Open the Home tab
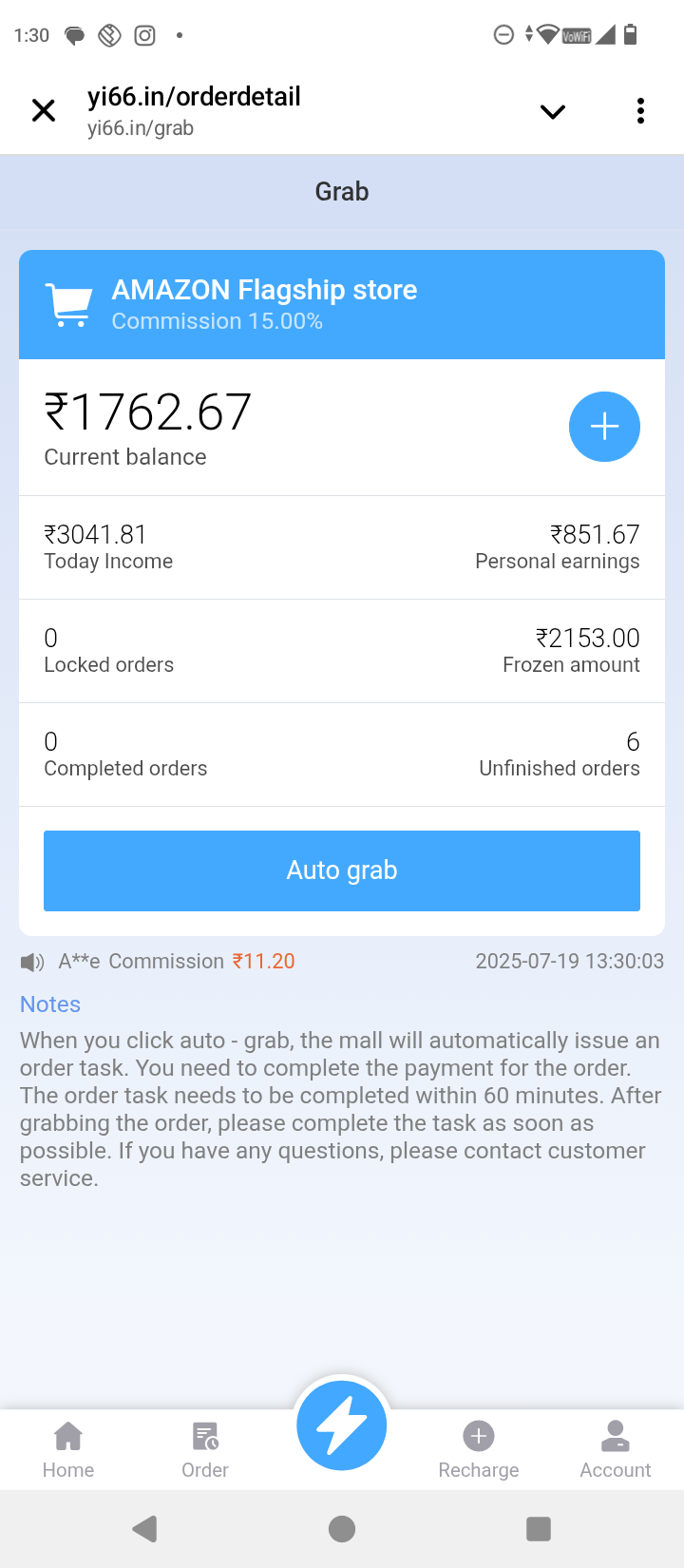Viewport: 684px width, 1568px height. point(68,1450)
